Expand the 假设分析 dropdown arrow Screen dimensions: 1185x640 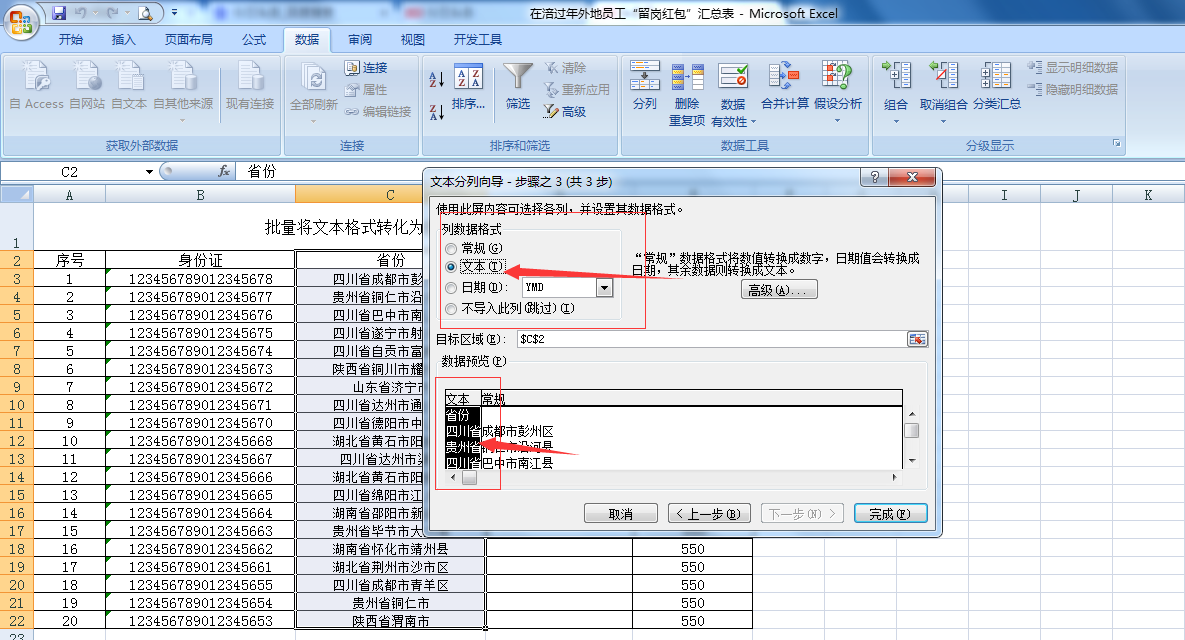click(837, 121)
